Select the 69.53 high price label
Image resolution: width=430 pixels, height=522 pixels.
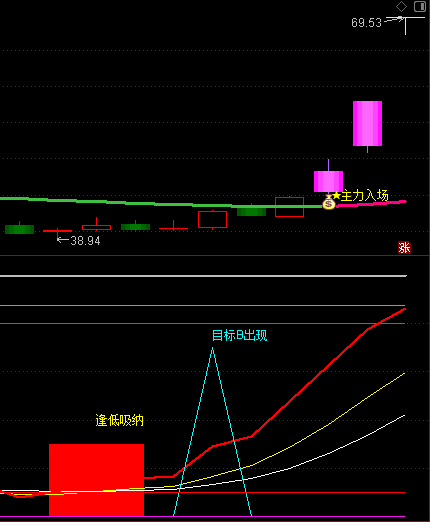[x=366, y=23]
